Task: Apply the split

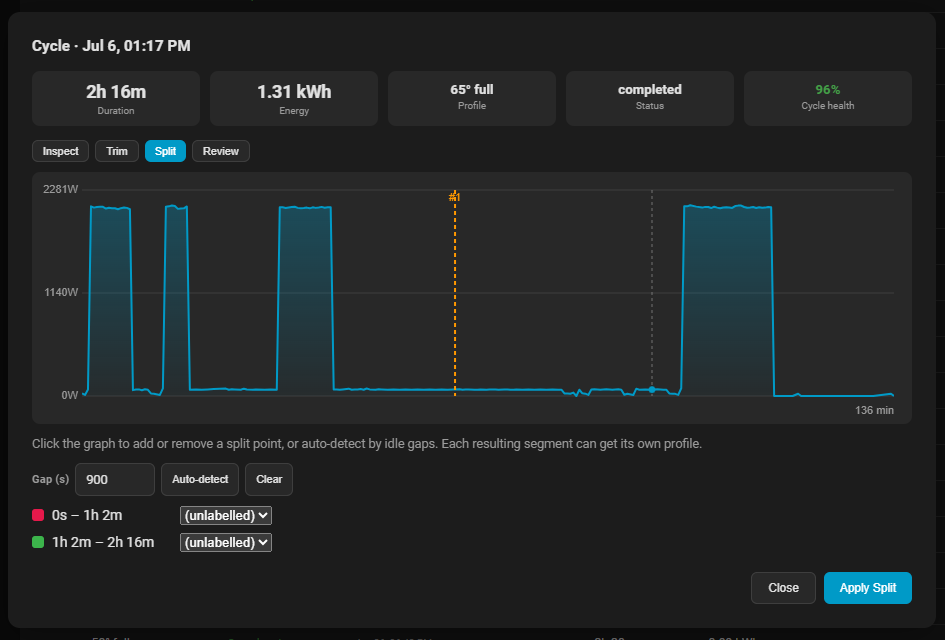Action: tap(868, 588)
